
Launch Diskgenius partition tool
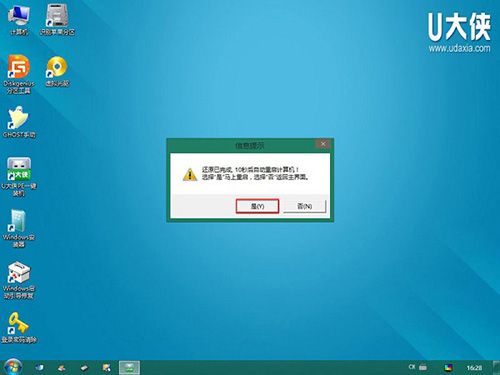tap(19, 74)
